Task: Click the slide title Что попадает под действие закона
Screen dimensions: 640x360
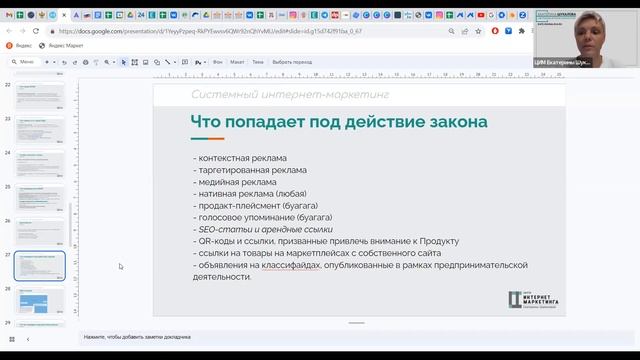Action: pos(339,122)
